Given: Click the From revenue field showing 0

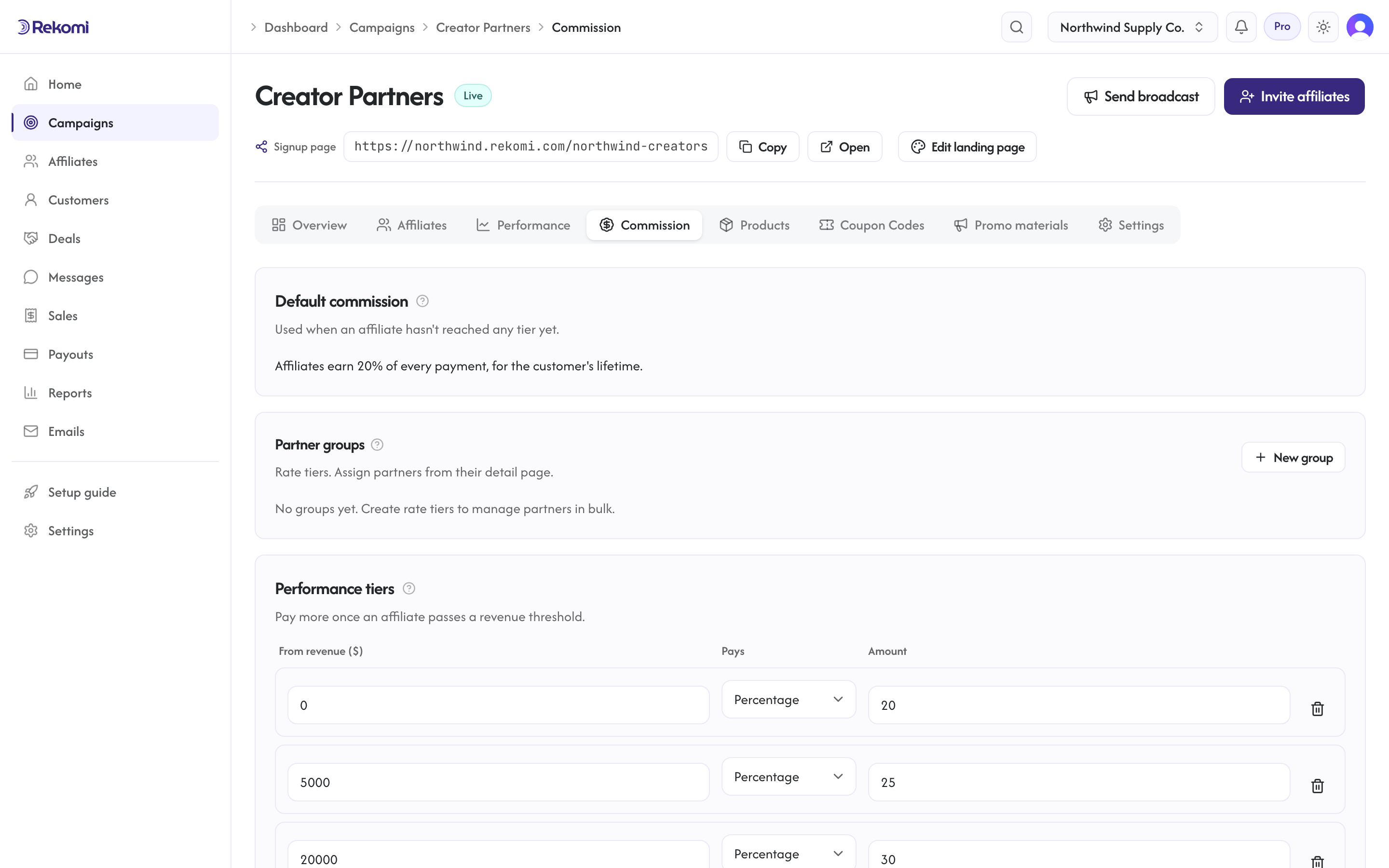Looking at the screenshot, I should click(498, 705).
